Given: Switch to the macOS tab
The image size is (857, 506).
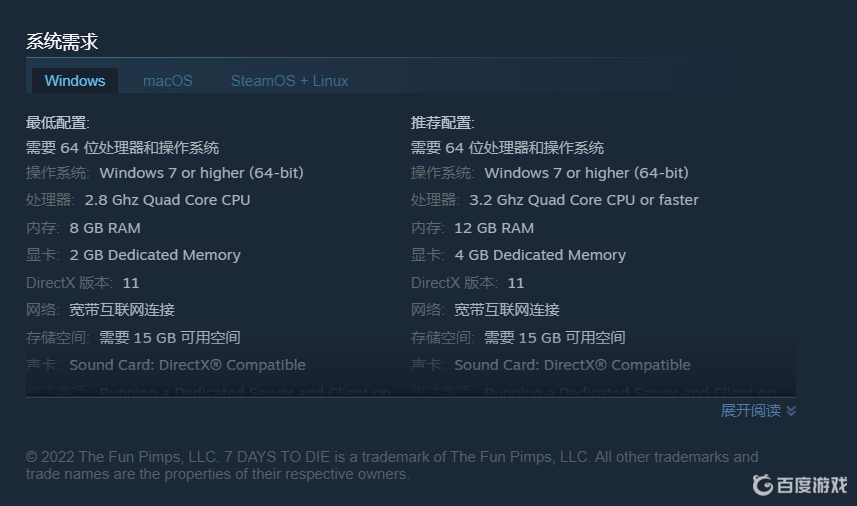Looking at the screenshot, I should tap(168, 81).
